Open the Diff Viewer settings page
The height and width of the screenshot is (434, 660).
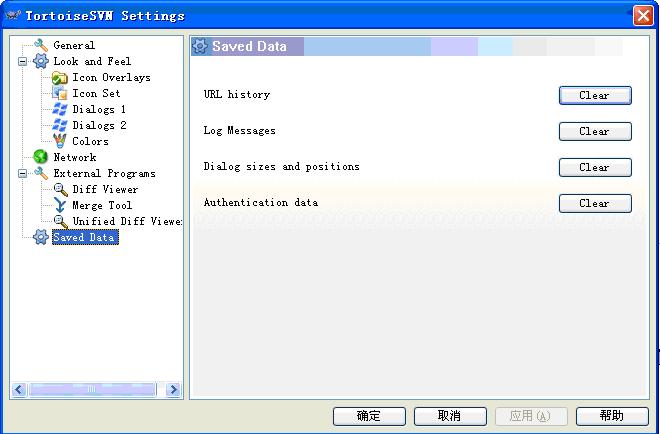pos(105,189)
